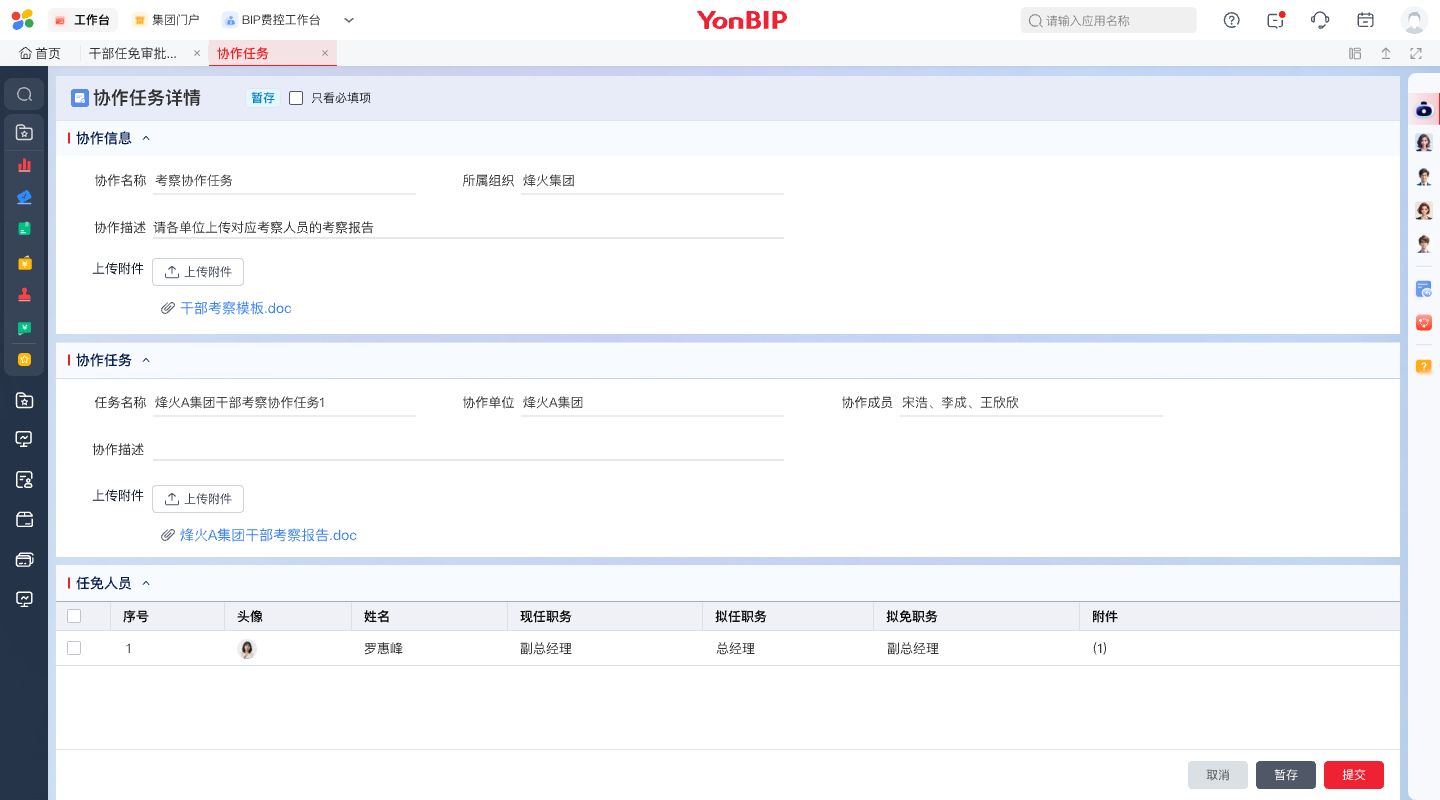Toggle the 只看必填项 checkbox

point(296,98)
